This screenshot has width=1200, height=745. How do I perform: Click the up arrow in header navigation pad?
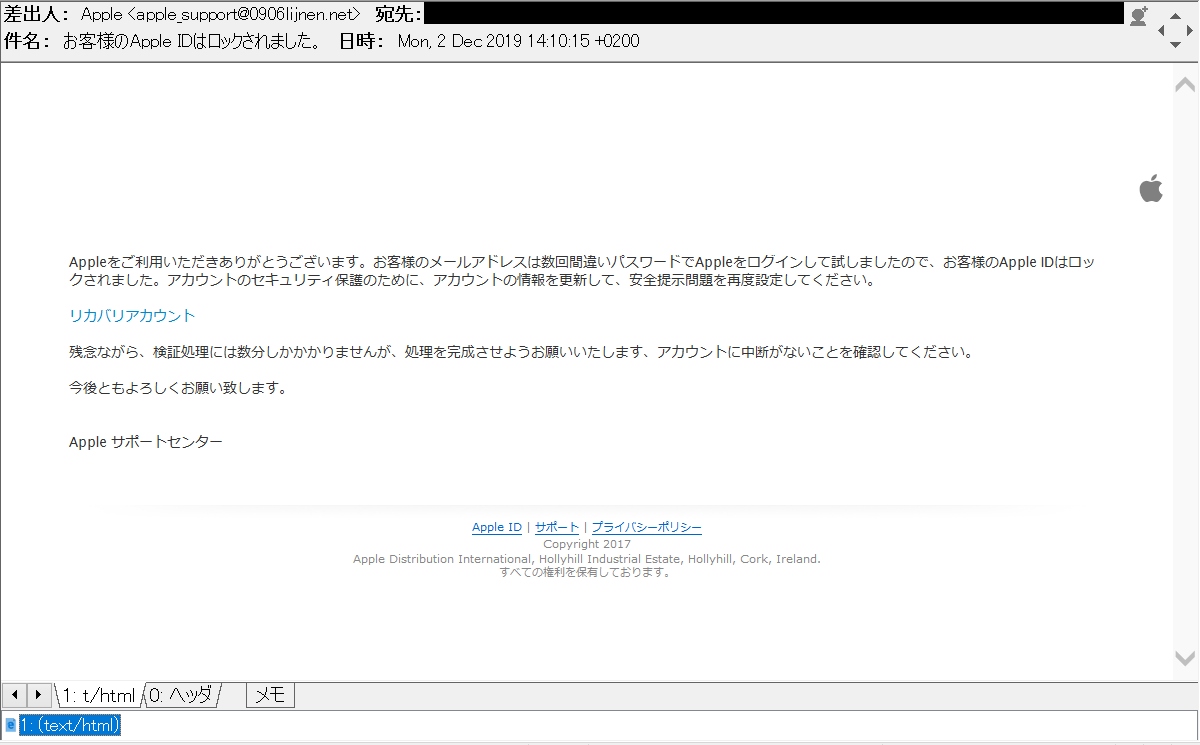[1174, 15]
